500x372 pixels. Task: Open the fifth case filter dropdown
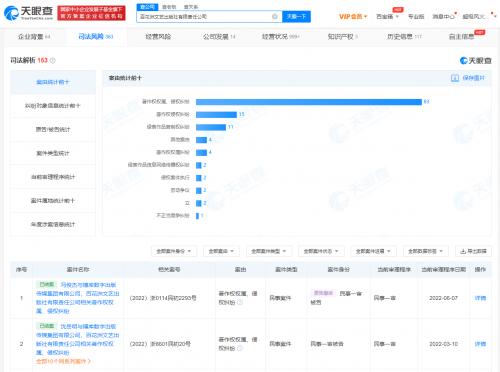(x=373, y=251)
